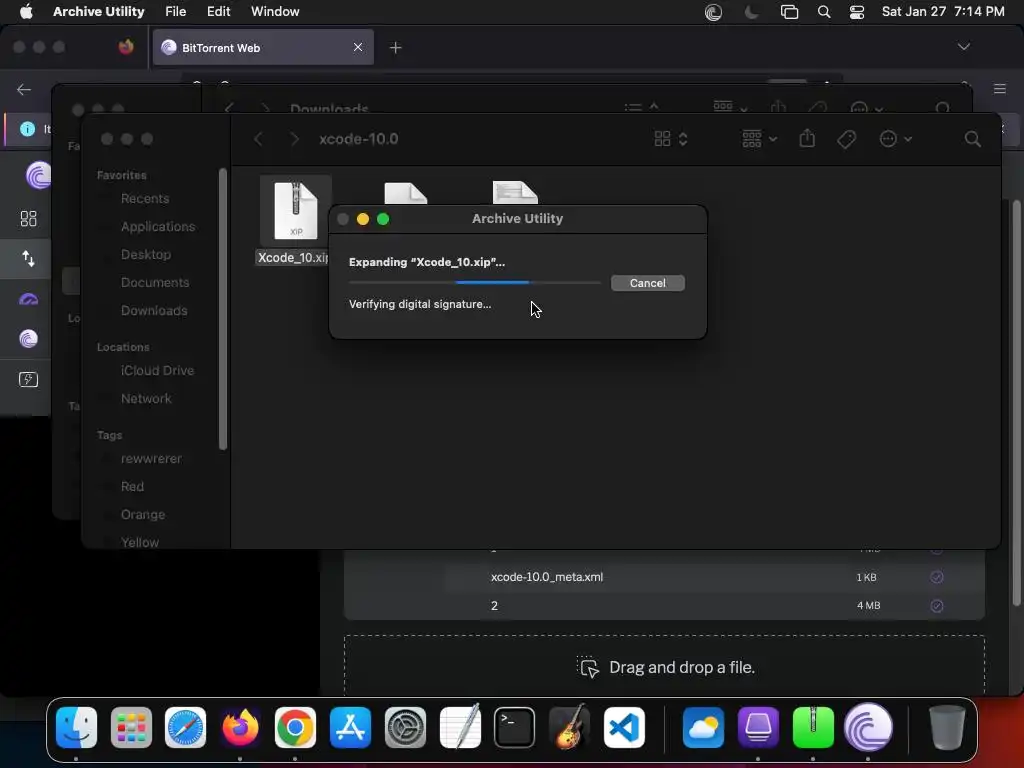The width and height of the screenshot is (1024, 768).
Task: Open System Settings from the Dock
Action: [405, 727]
